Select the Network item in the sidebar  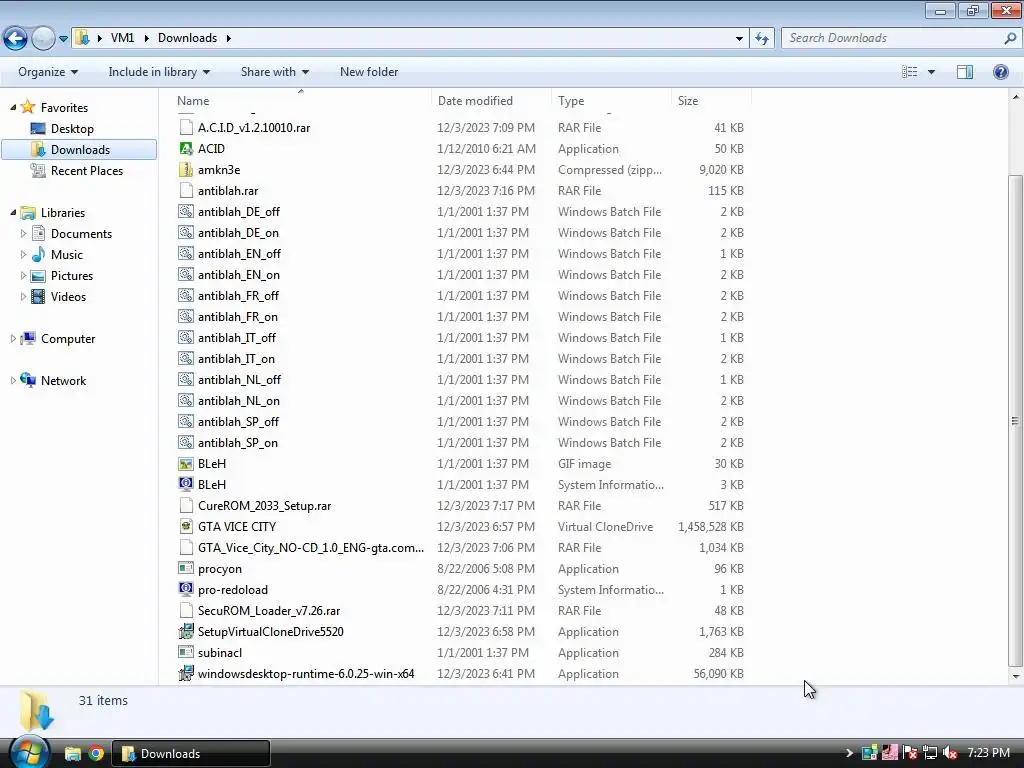[x=63, y=381]
